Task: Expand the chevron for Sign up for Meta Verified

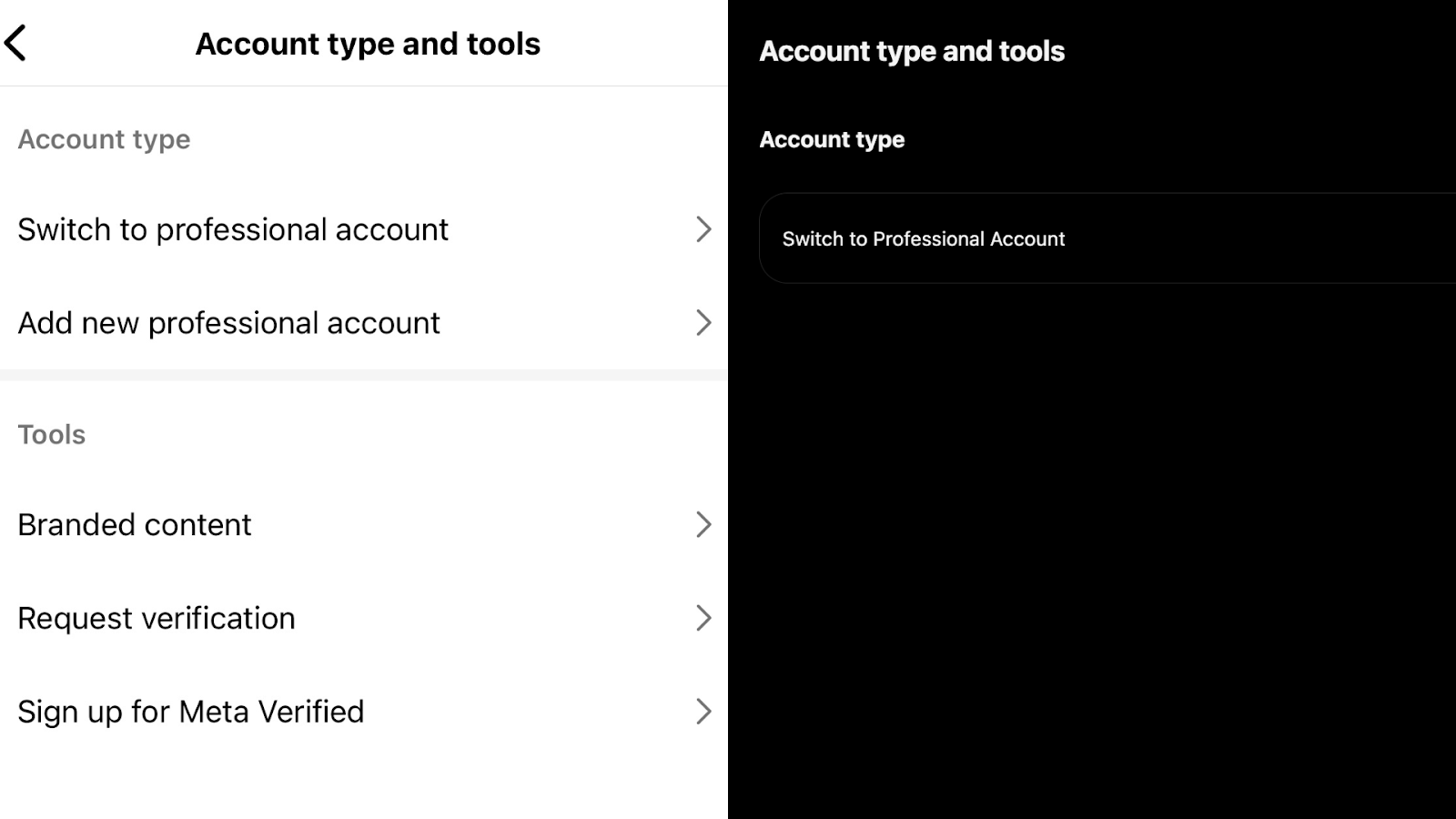Action: coord(703,712)
